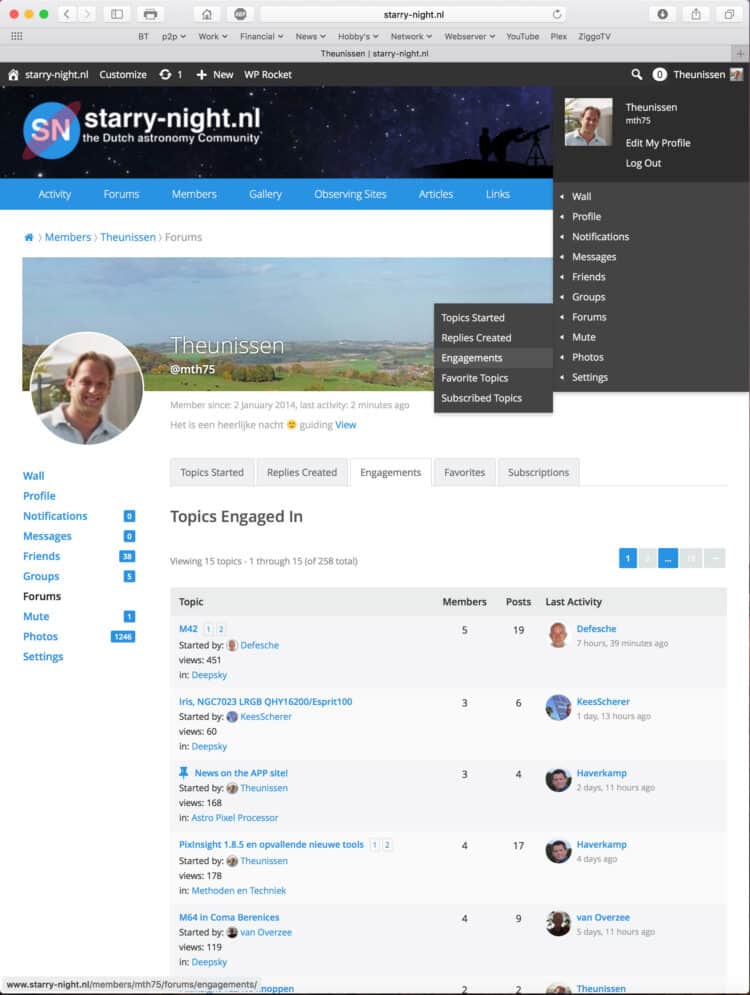Select the Favorites tab
Screen dimensions: 750x995
(x=464, y=472)
